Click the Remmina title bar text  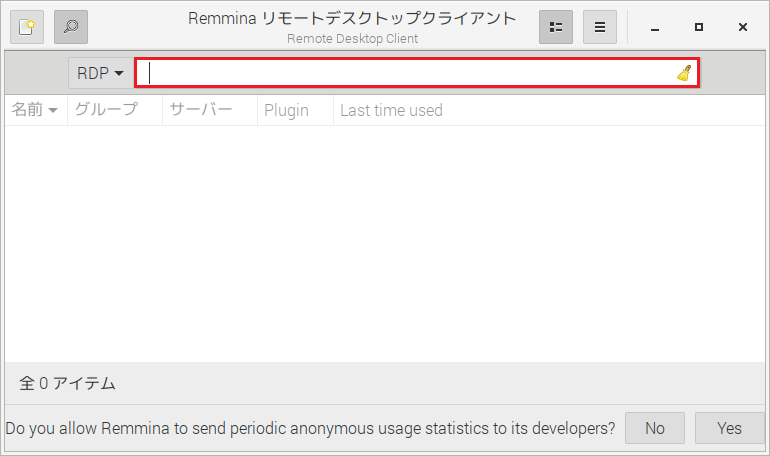(x=352, y=19)
